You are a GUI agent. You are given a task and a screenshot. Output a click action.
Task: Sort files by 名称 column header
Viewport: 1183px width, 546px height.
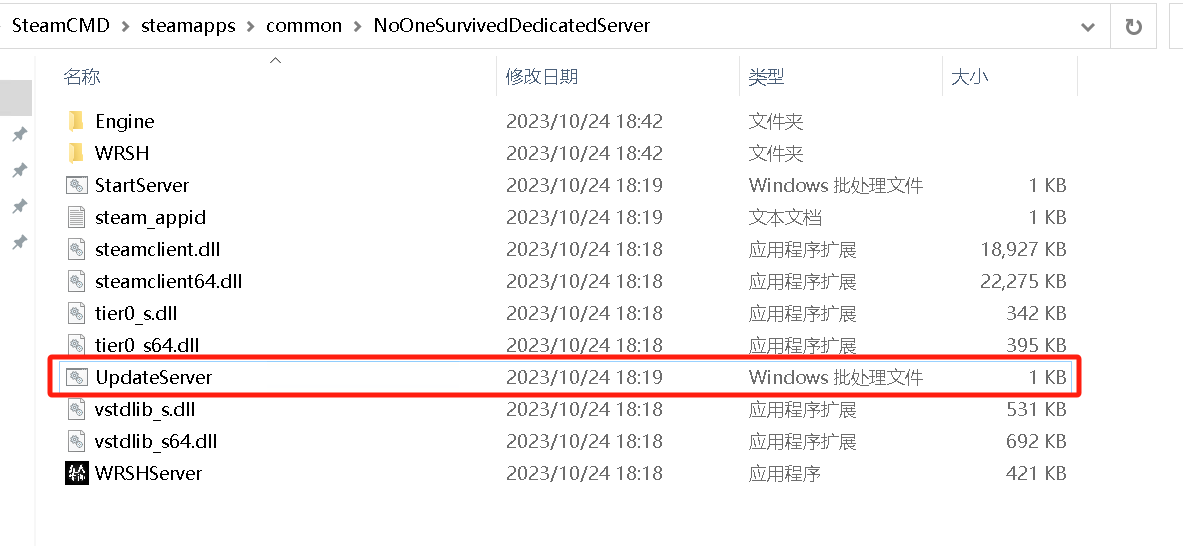(x=82, y=77)
